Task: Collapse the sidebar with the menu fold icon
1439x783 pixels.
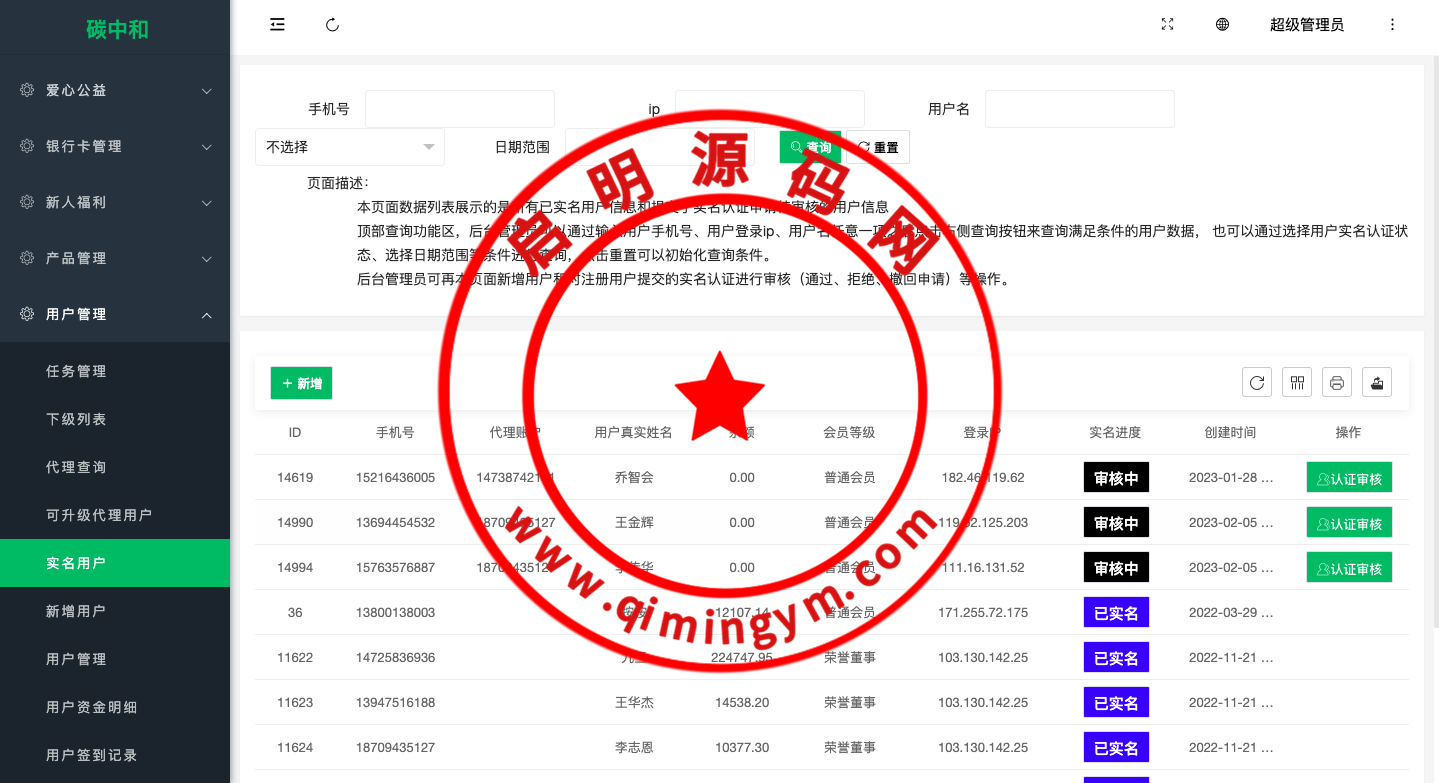Action: [278, 25]
